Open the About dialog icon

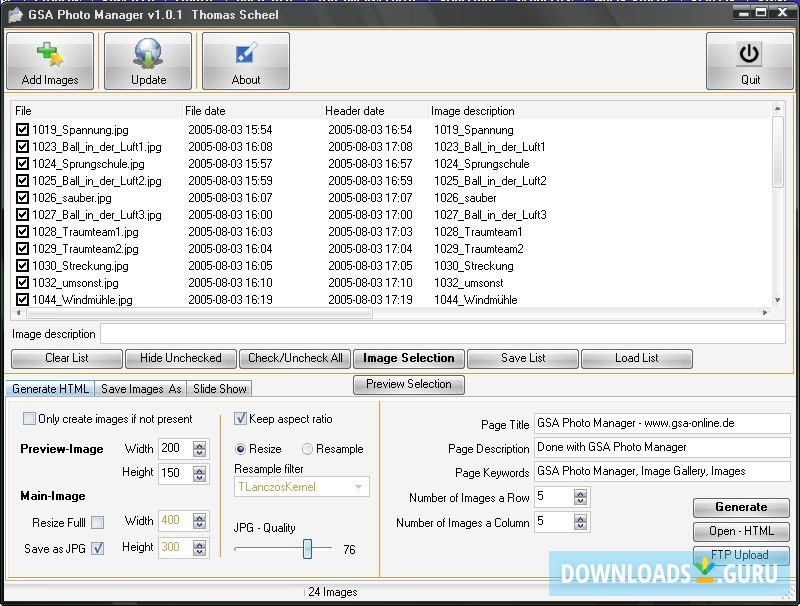[x=246, y=61]
